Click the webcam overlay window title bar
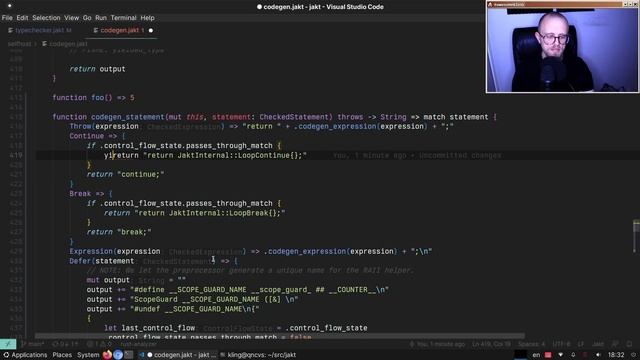This screenshot has height=360, width=640. pyautogui.click(x=562, y=4)
